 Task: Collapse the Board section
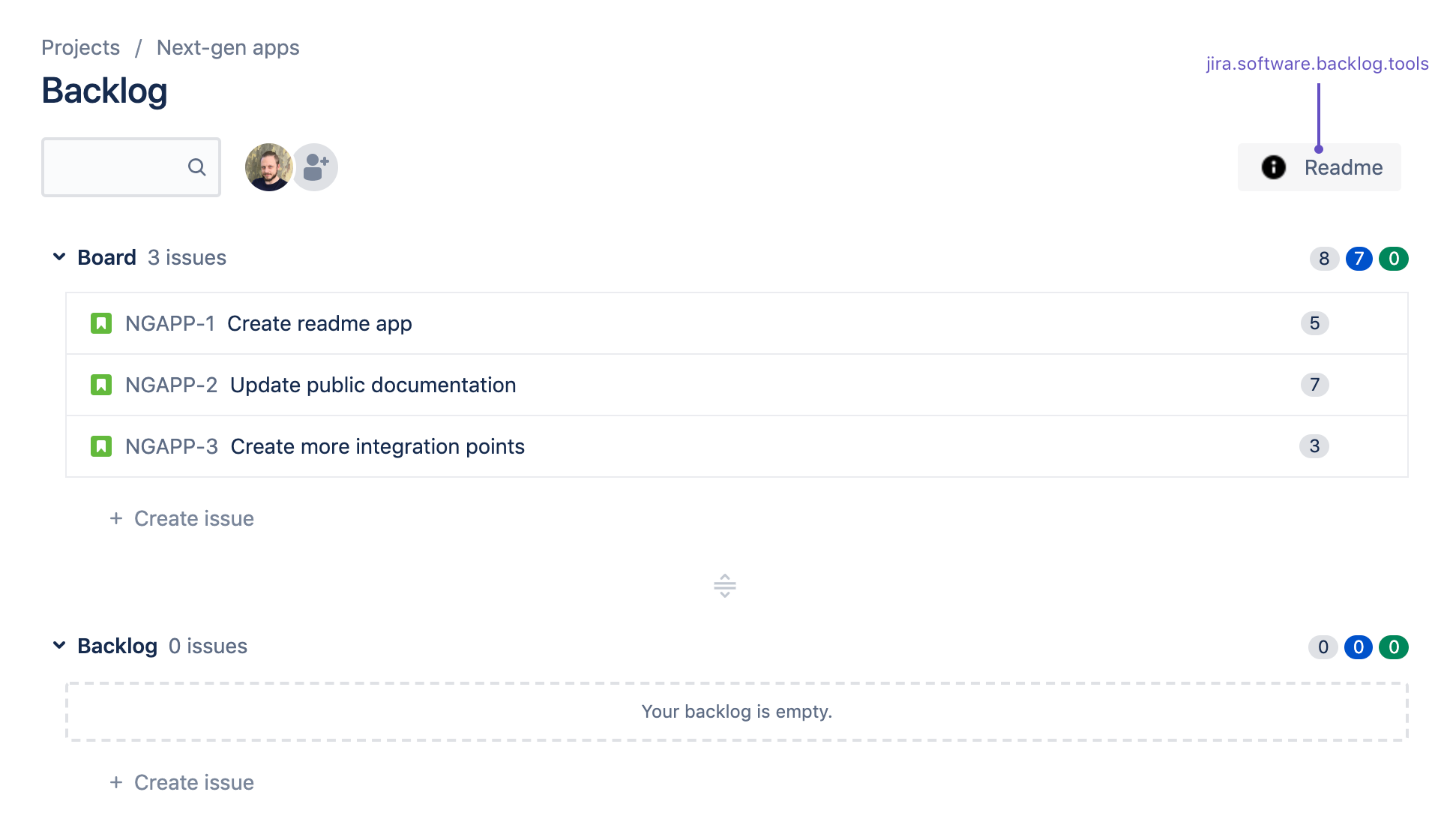pos(59,256)
